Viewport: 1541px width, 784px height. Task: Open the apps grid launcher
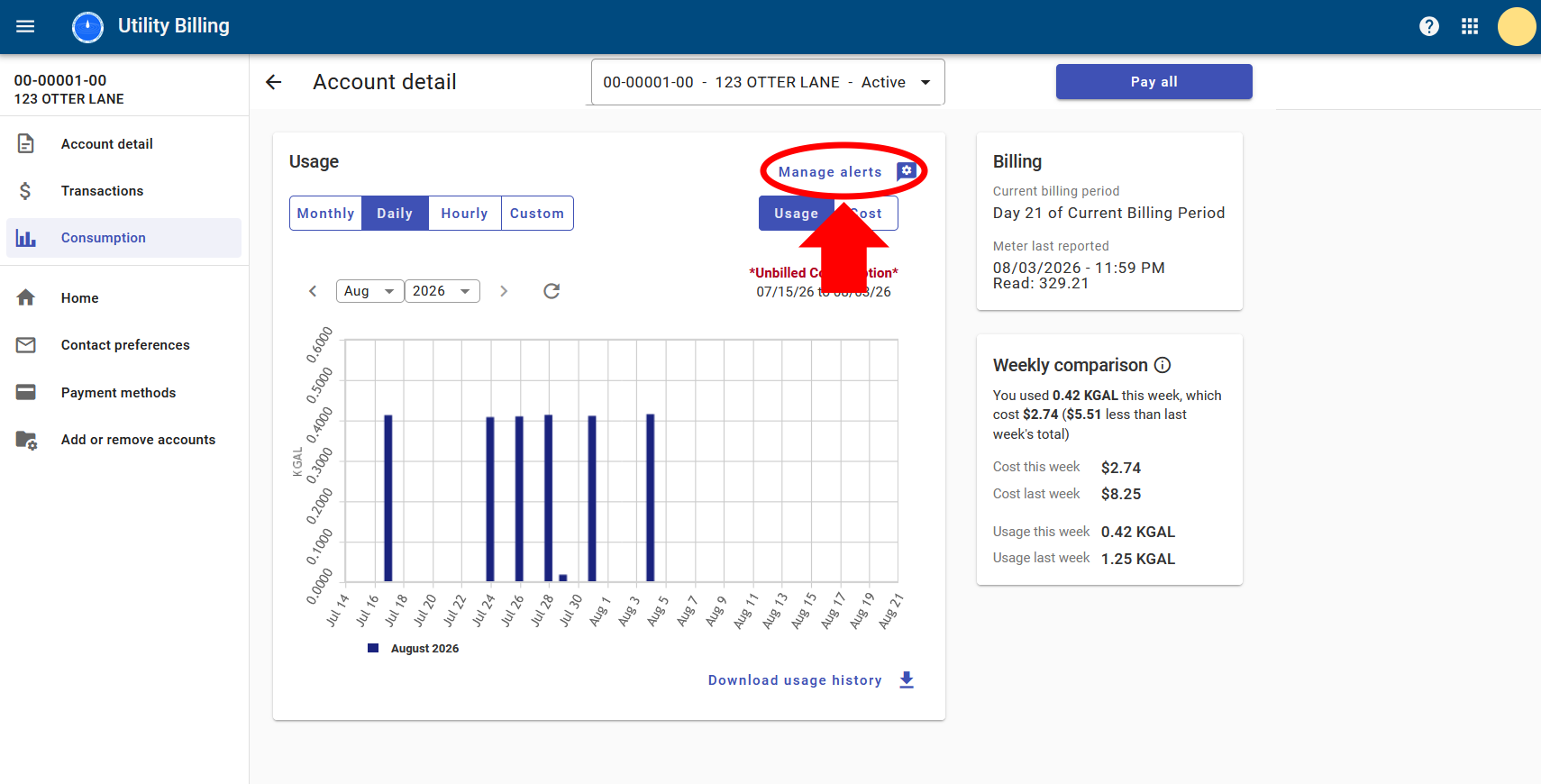tap(1470, 26)
